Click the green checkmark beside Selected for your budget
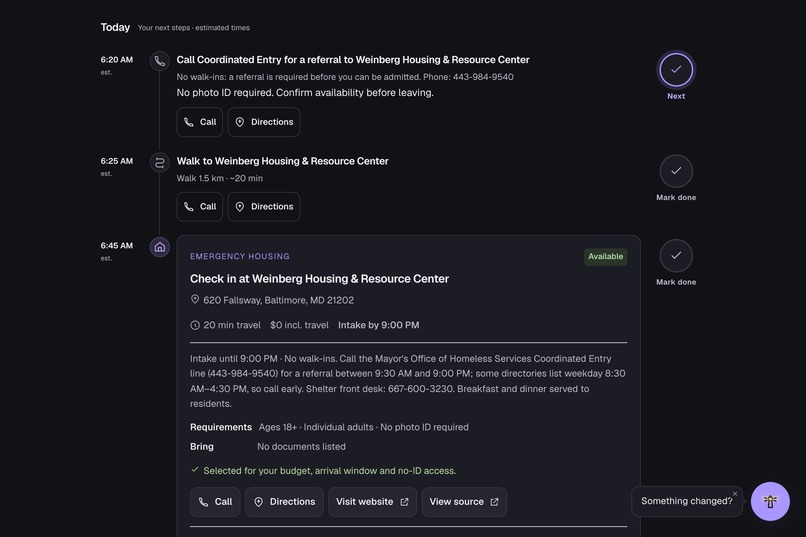The height and width of the screenshot is (537, 806). (195, 470)
